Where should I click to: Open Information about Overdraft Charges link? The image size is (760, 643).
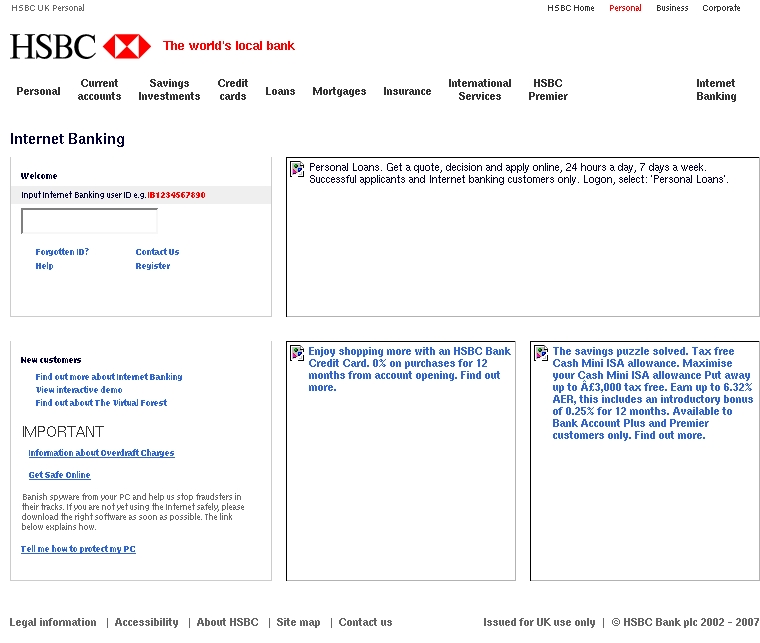101,453
